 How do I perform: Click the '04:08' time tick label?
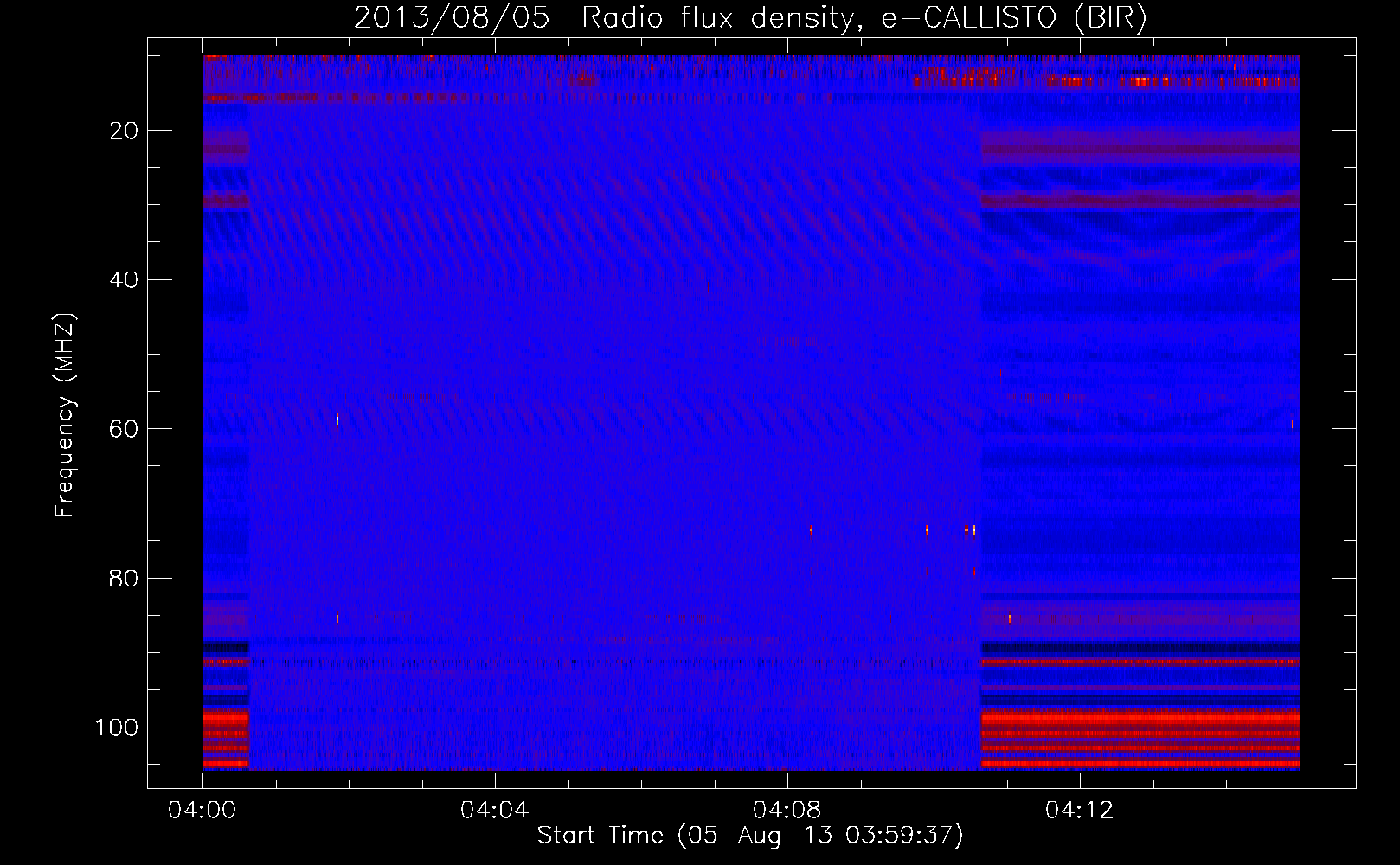tap(787, 811)
